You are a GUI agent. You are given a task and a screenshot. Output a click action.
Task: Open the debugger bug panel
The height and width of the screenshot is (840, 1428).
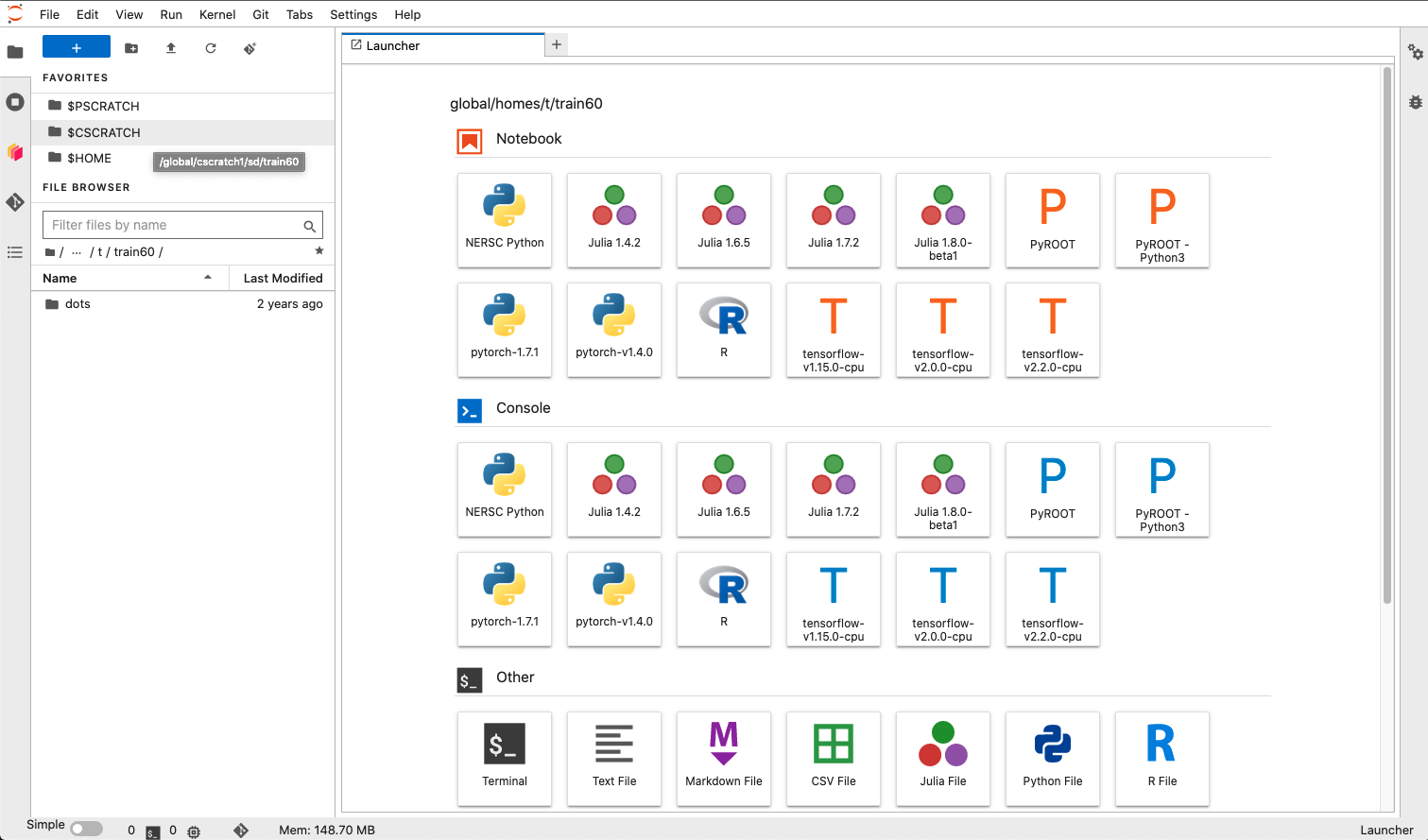(1415, 102)
